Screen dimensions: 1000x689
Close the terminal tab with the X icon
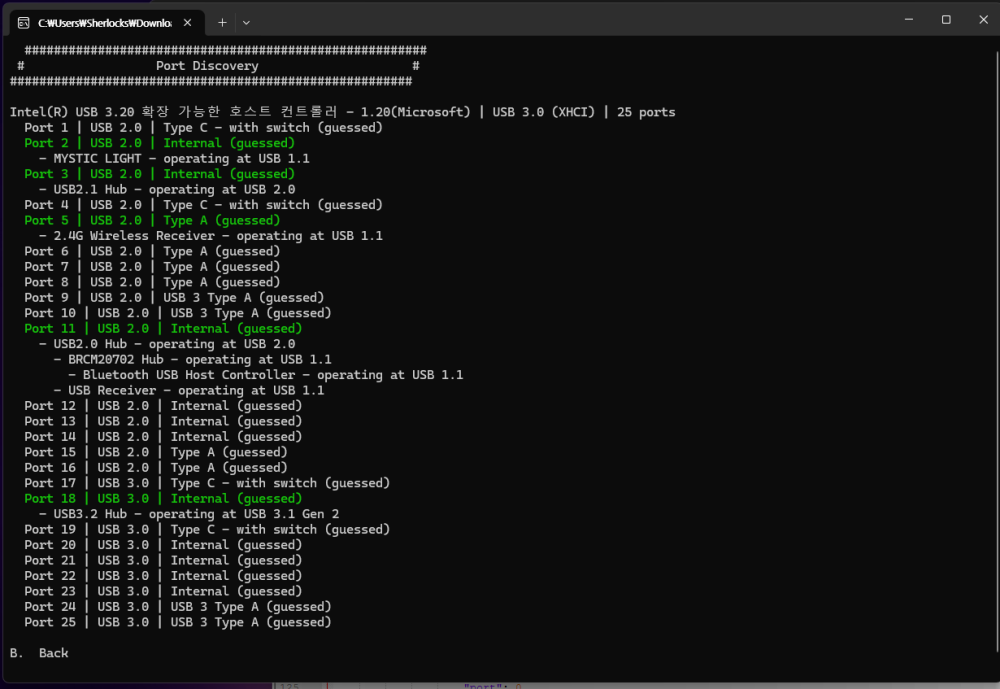click(188, 22)
